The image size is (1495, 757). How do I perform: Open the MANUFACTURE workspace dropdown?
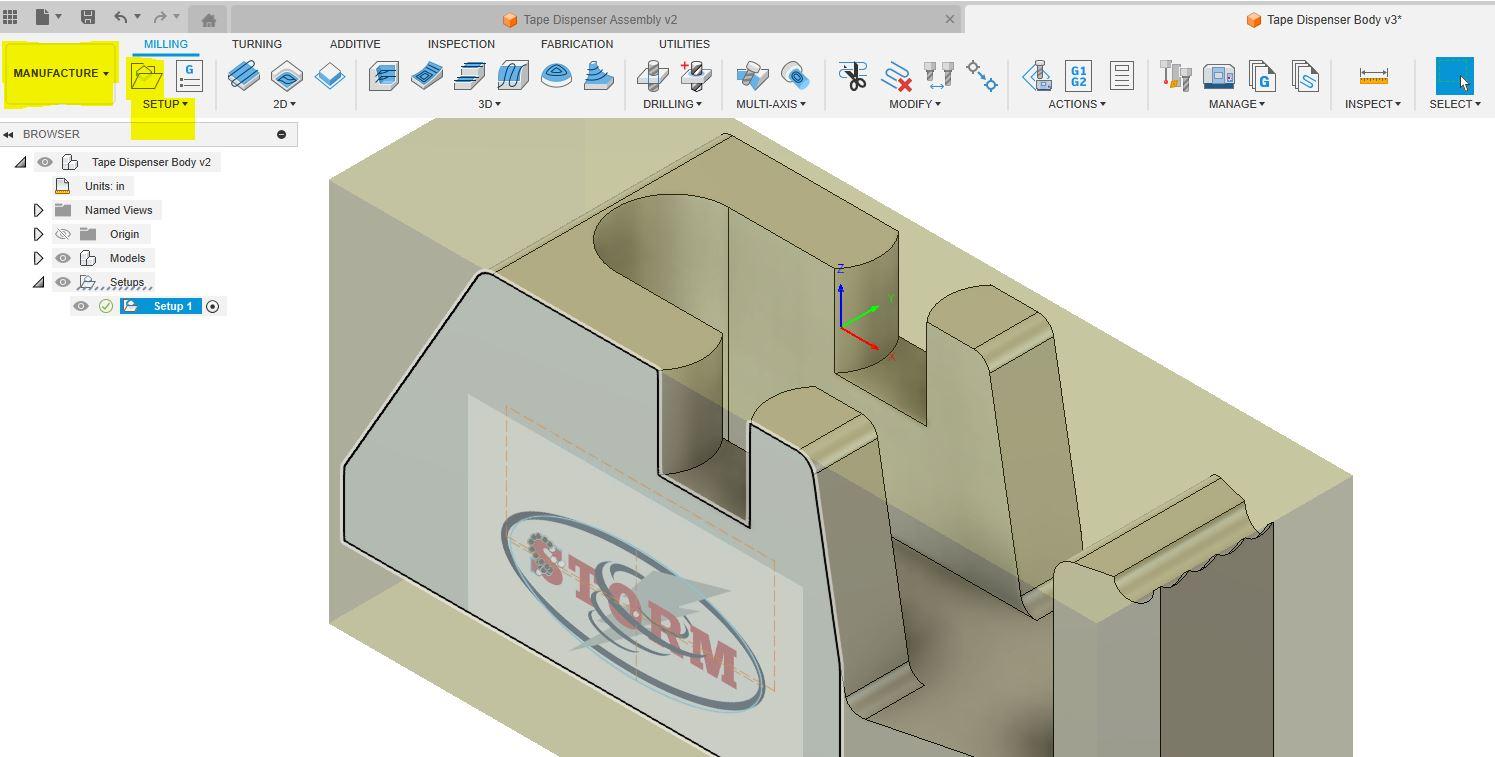click(60, 74)
